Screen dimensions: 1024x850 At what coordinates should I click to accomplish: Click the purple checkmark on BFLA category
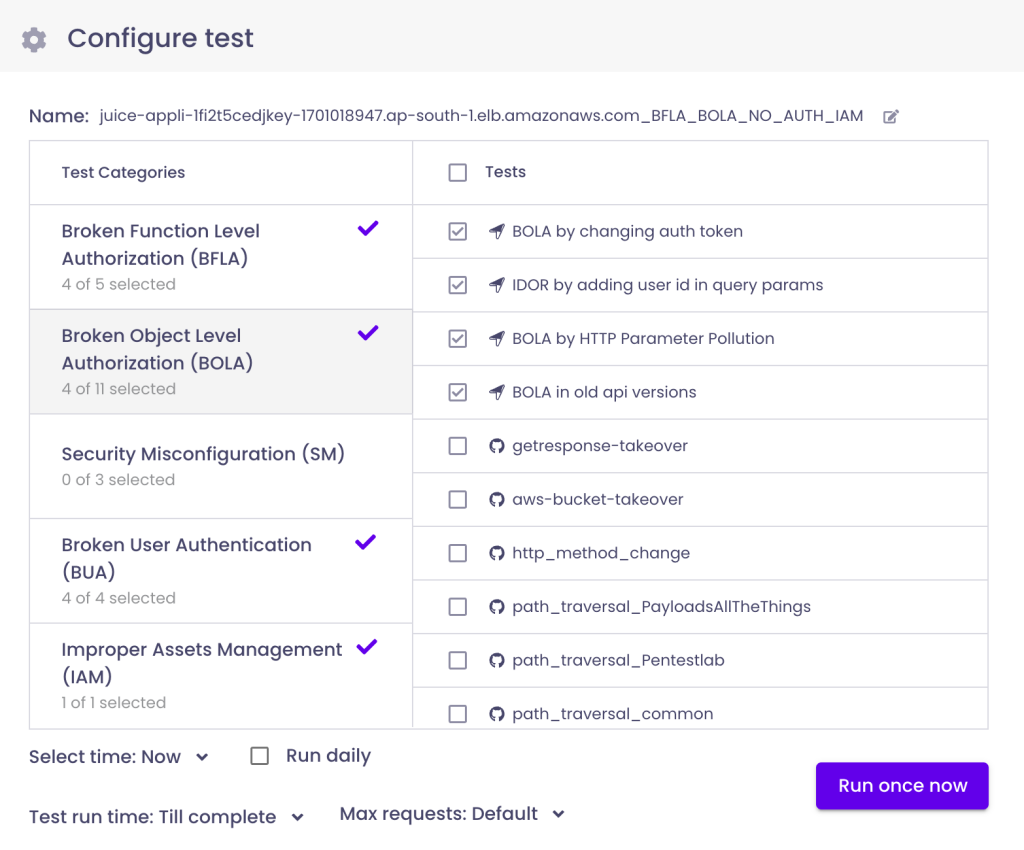(368, 229)
